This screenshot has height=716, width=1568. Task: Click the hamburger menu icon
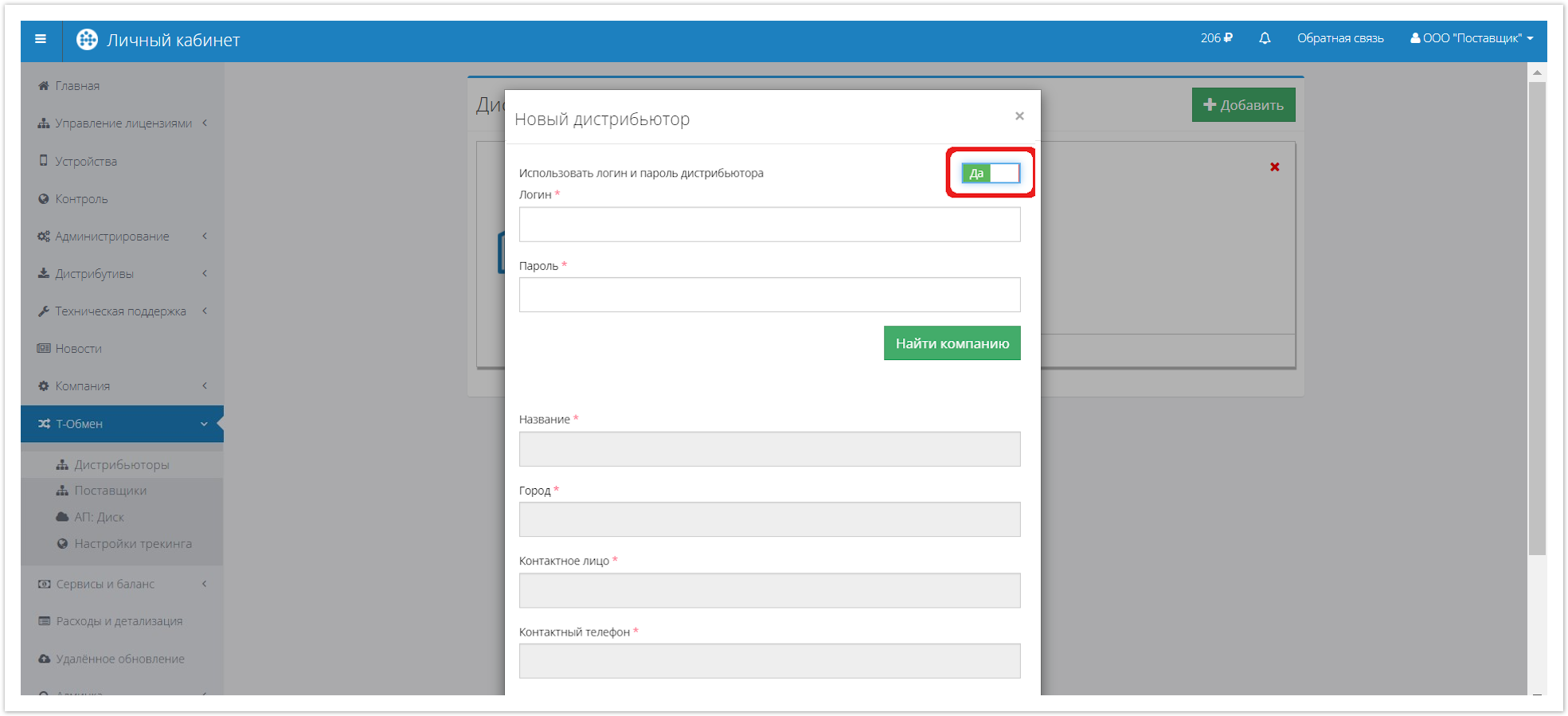pyautogui.click(x=41, y=39)
